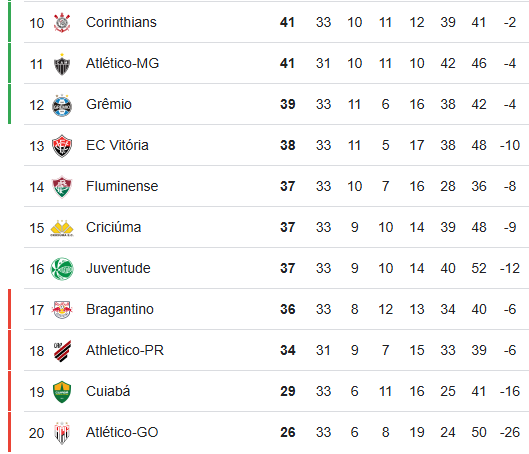Click the green qualification bar beside Atlético-MG

click(9, 63)
